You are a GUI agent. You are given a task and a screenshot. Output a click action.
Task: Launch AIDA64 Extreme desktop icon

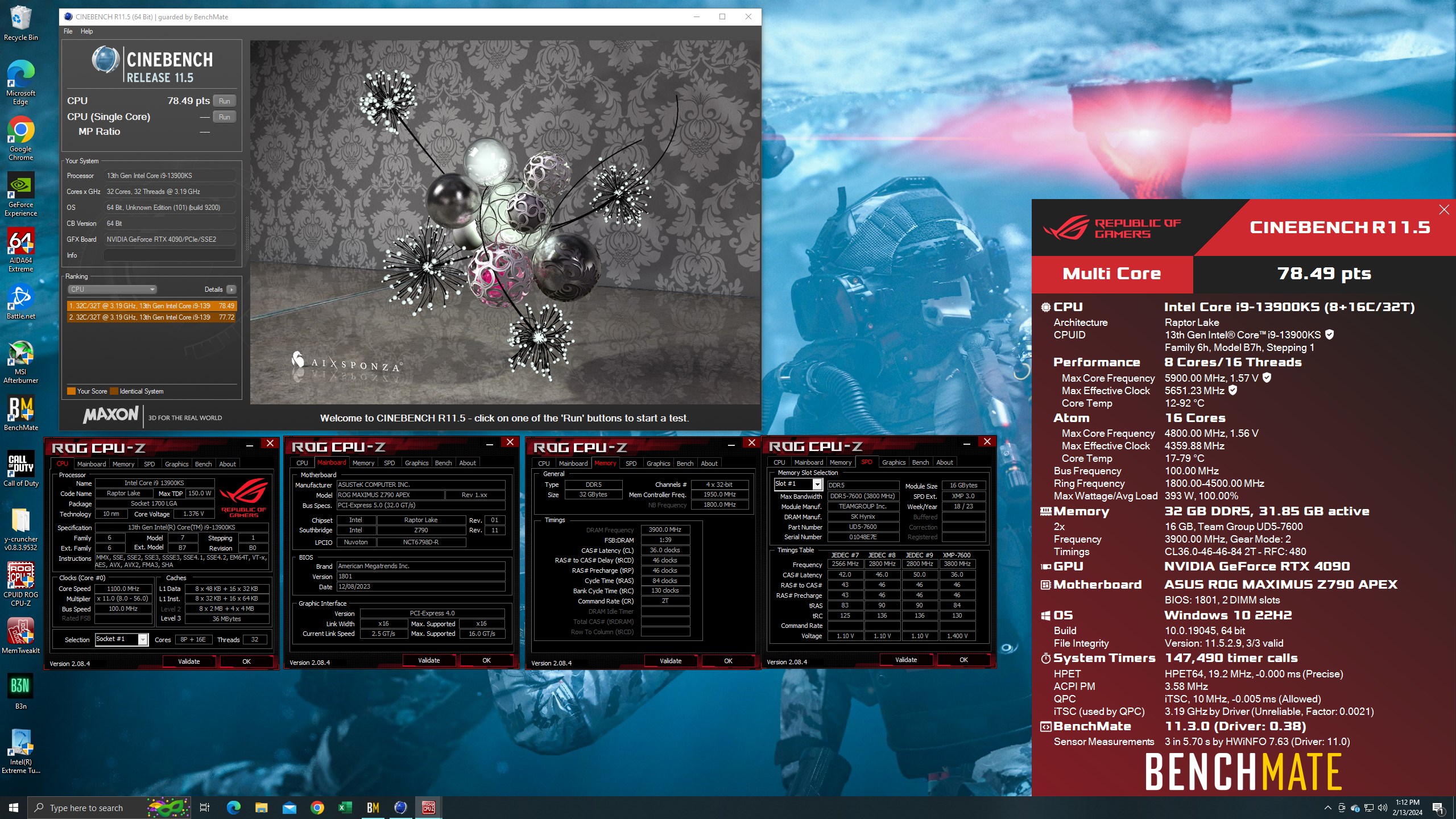(20, 250)
